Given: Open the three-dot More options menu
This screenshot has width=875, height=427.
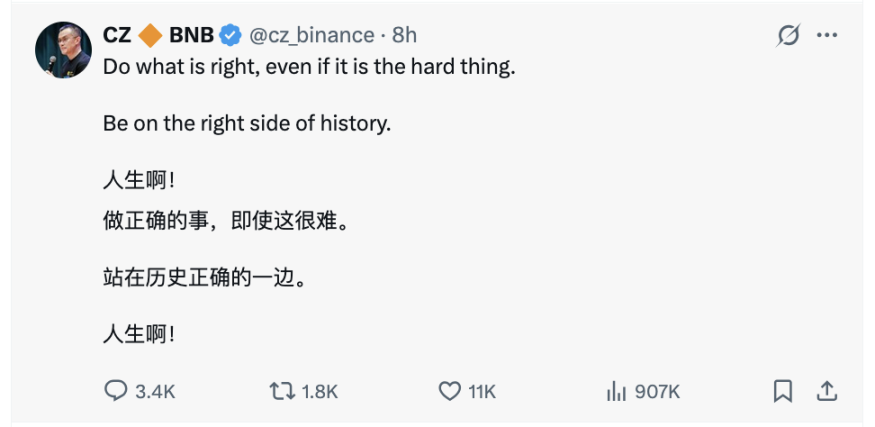Looking at the screenshot, I should click(x=826, y=35).
